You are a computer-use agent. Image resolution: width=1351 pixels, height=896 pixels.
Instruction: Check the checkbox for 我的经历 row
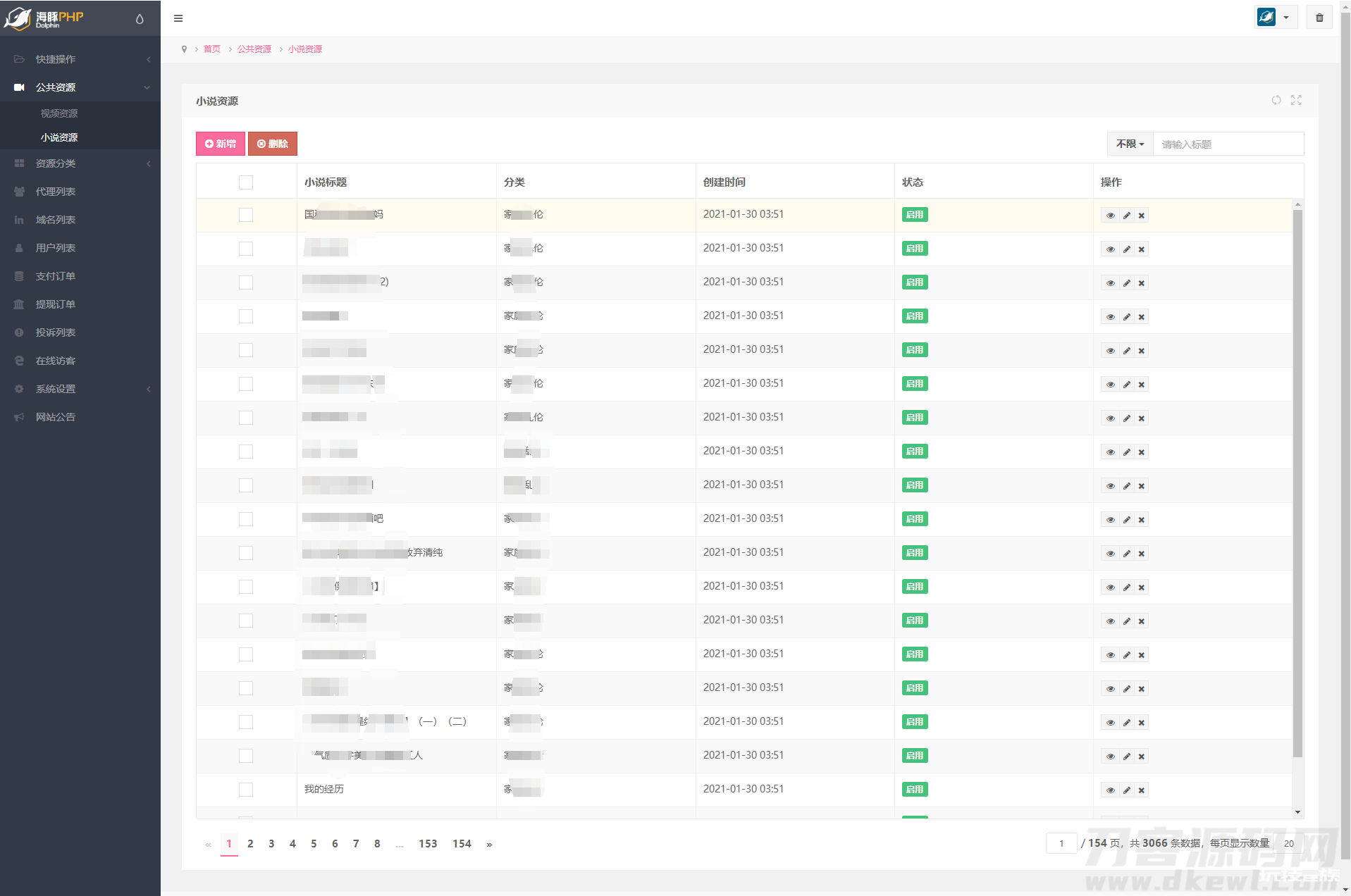[246, 790]
